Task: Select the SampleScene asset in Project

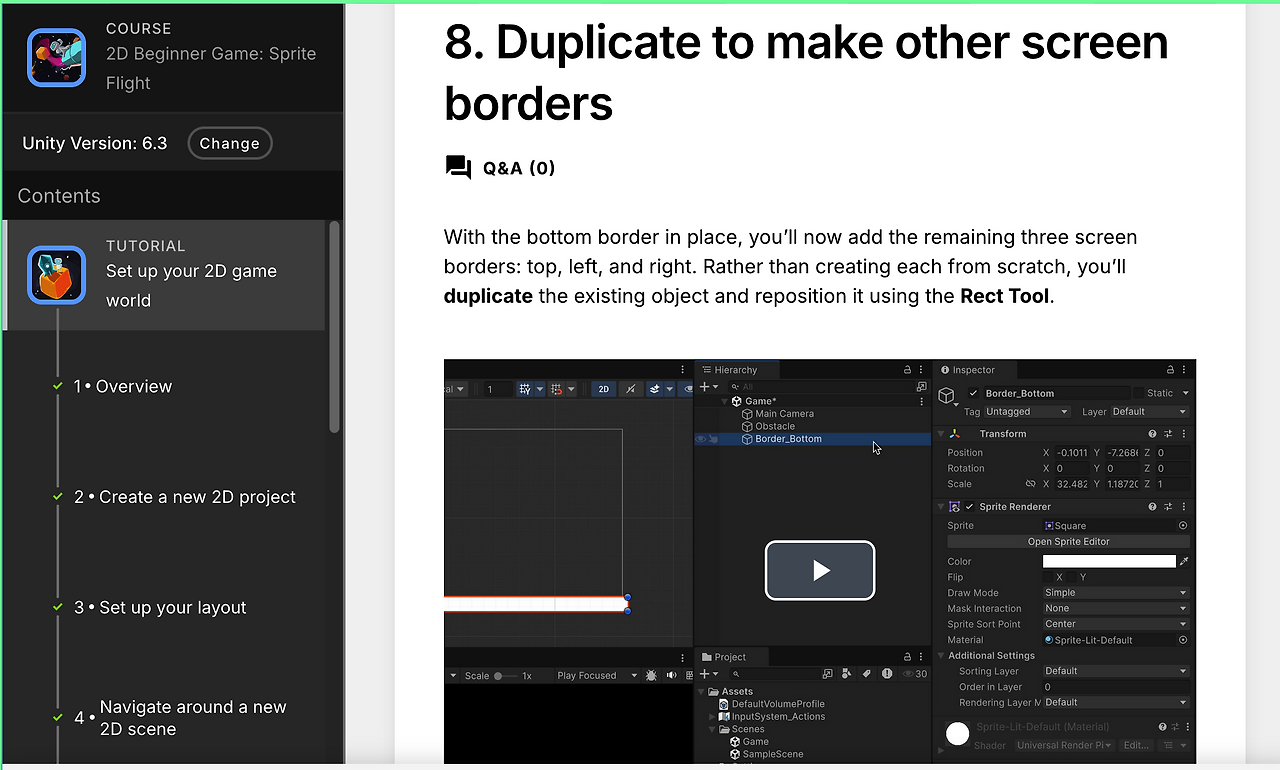Action: [x=766, y=754]
